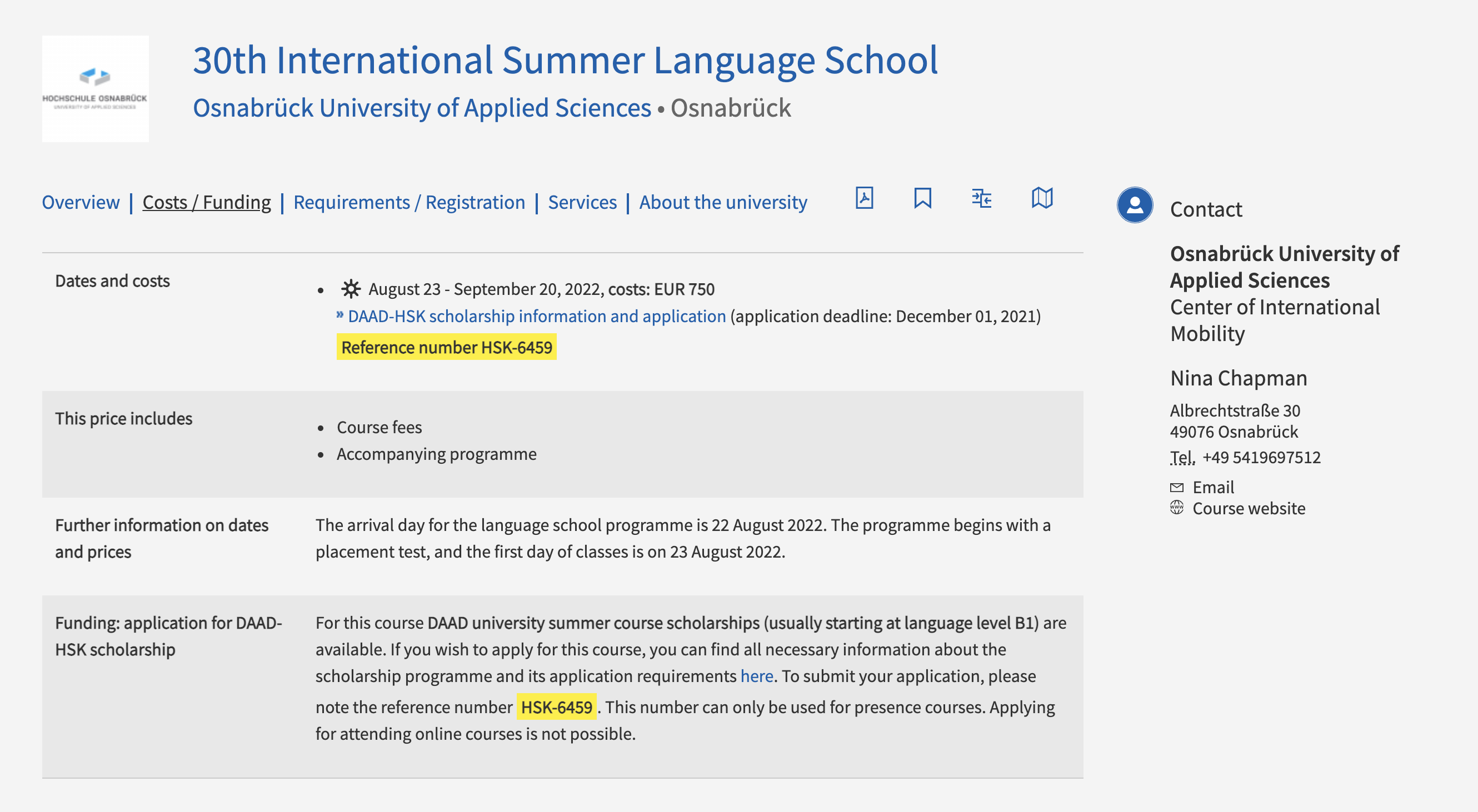
Task: Click the '49076 Osnabrück' postal line
Action: [x=1234, y=432]
